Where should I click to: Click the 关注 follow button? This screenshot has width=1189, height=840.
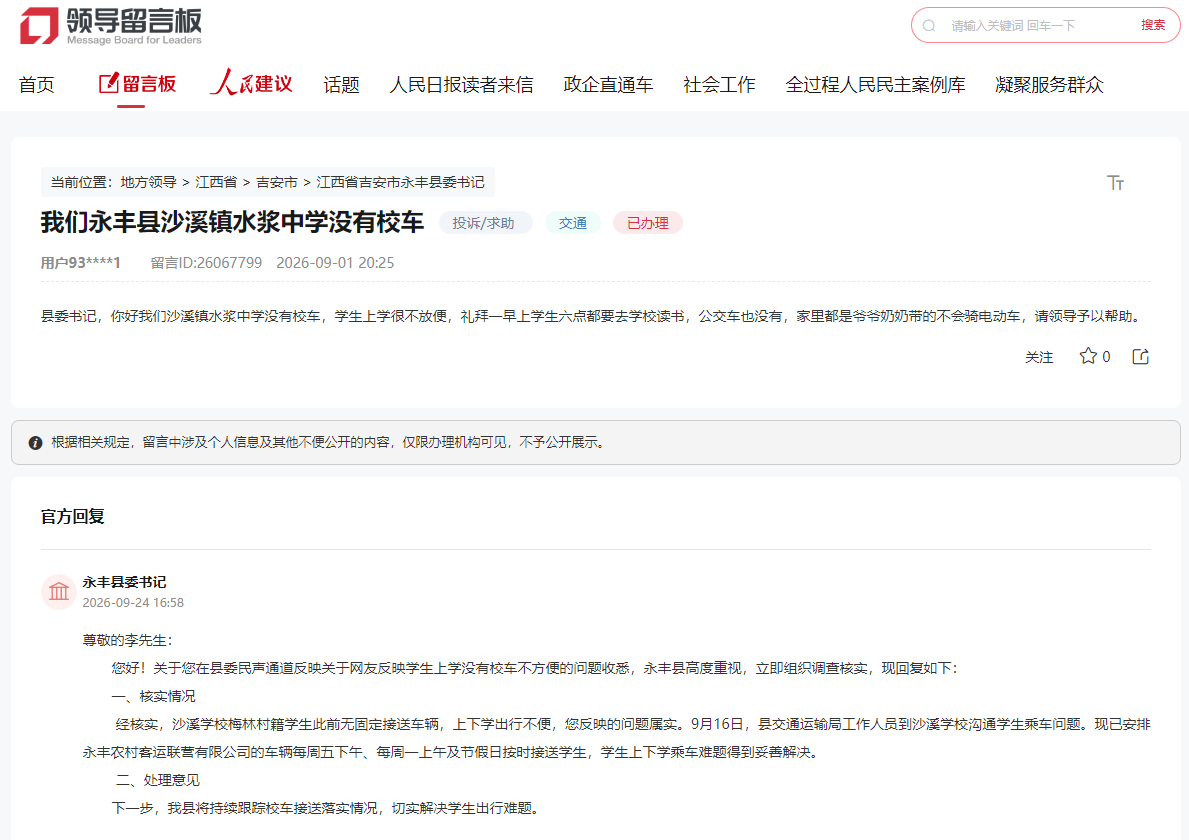tap(1039, 357)
